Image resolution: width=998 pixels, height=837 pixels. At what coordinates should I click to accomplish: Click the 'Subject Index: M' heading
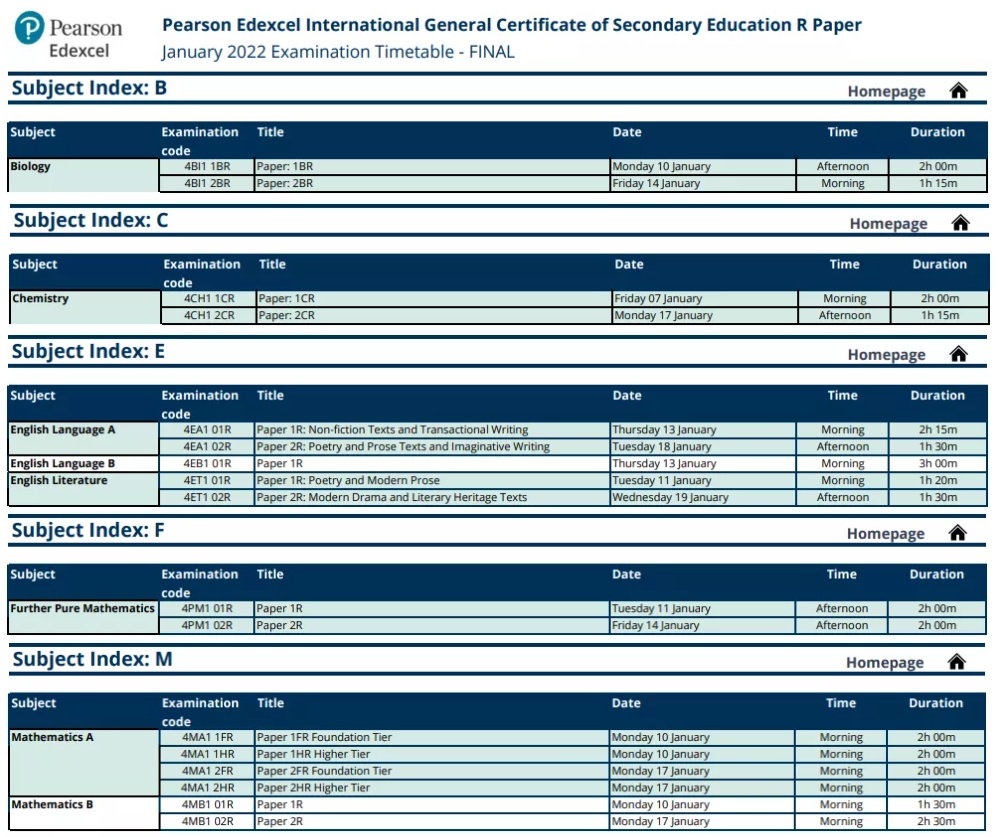coord(92,659)
